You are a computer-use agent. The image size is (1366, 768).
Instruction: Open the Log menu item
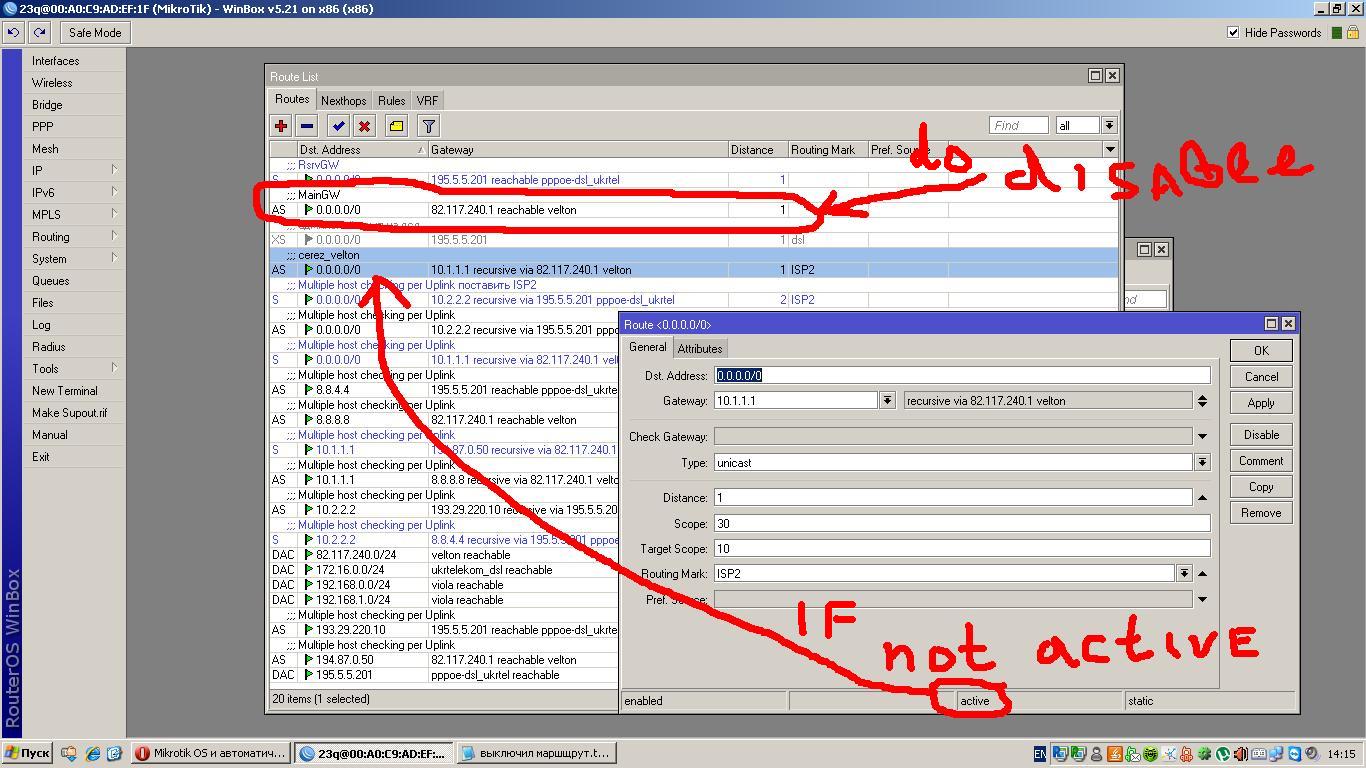click(x=75, y=325)
